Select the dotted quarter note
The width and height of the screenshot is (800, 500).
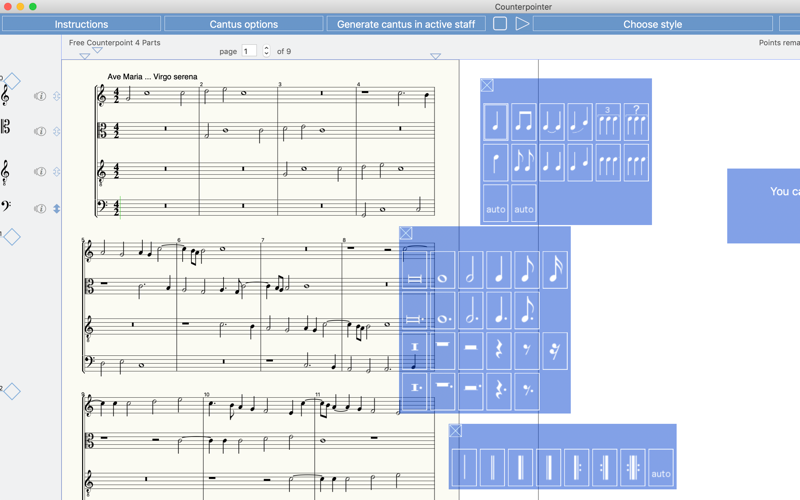coord(498,310)
